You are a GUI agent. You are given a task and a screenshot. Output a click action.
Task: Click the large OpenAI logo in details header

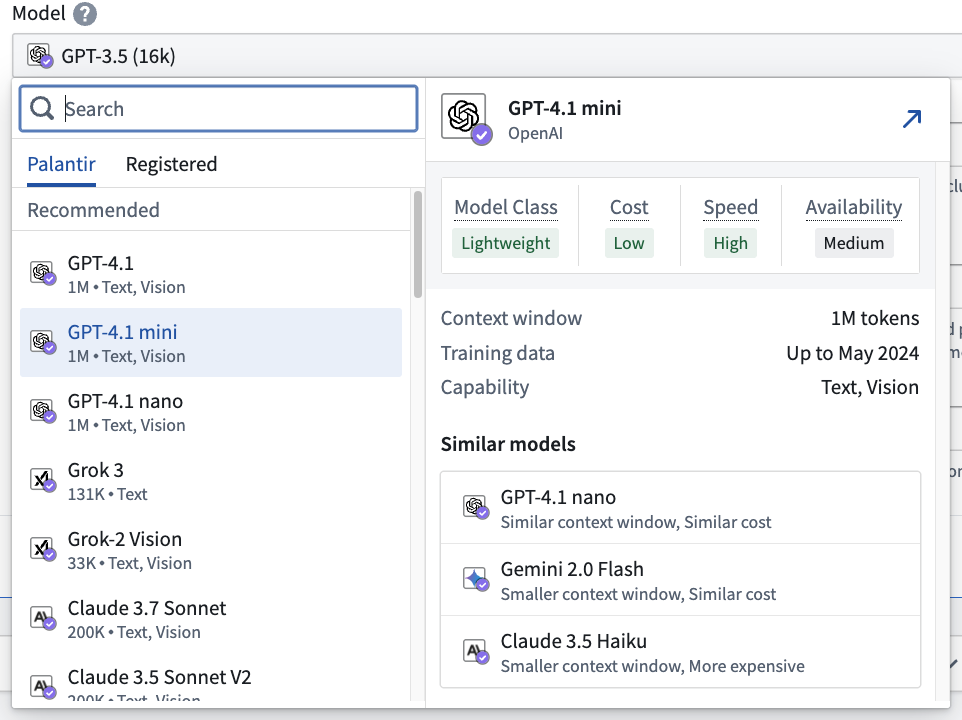point(466,118)
